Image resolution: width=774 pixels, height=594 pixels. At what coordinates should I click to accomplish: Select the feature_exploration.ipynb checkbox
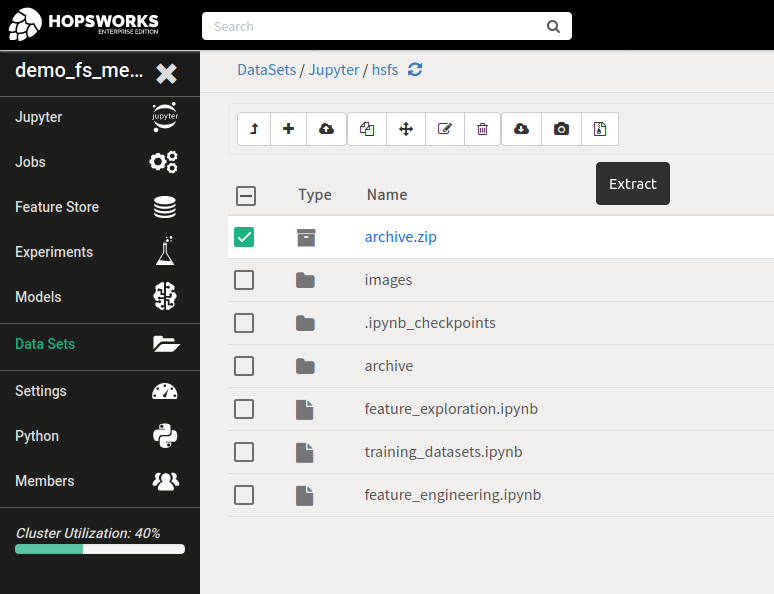tap(244, 409)
